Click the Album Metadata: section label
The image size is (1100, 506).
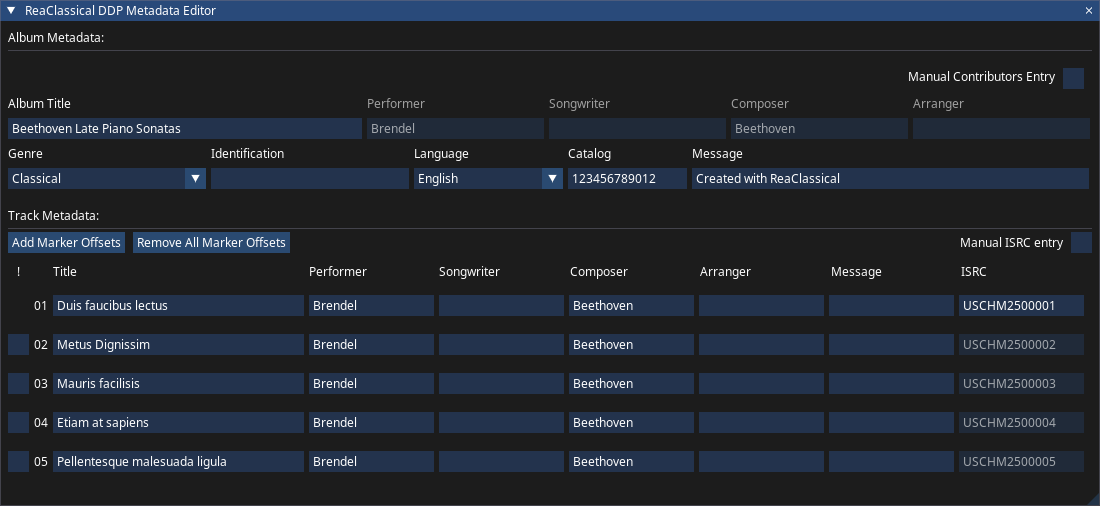[x=56, y=38]
